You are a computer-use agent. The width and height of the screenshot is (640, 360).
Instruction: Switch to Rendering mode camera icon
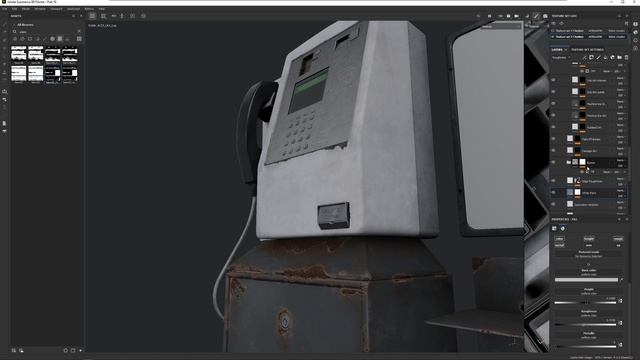(x=545, y=16)
